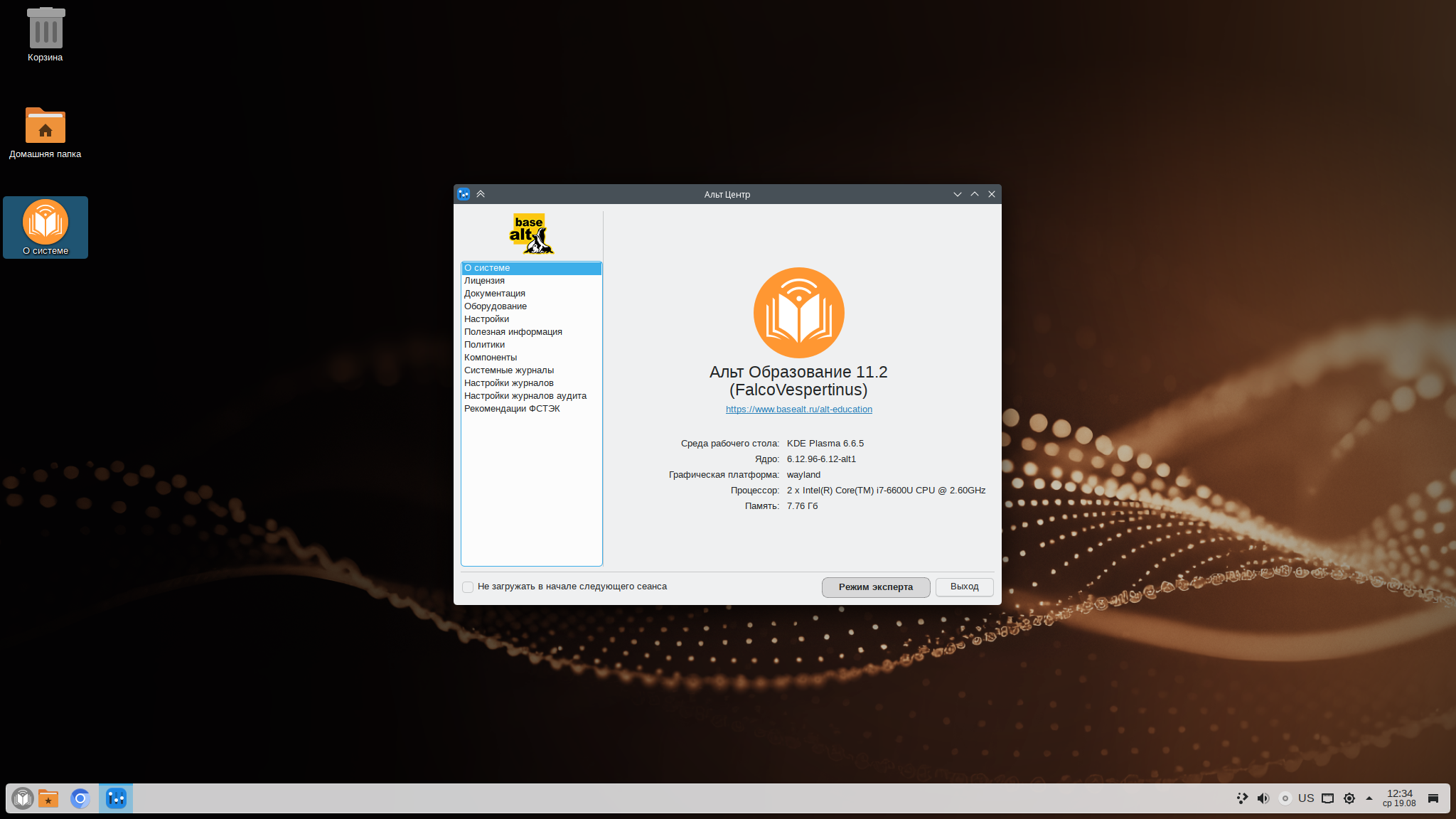Click the show desktop icon in taskbar

1433,798
